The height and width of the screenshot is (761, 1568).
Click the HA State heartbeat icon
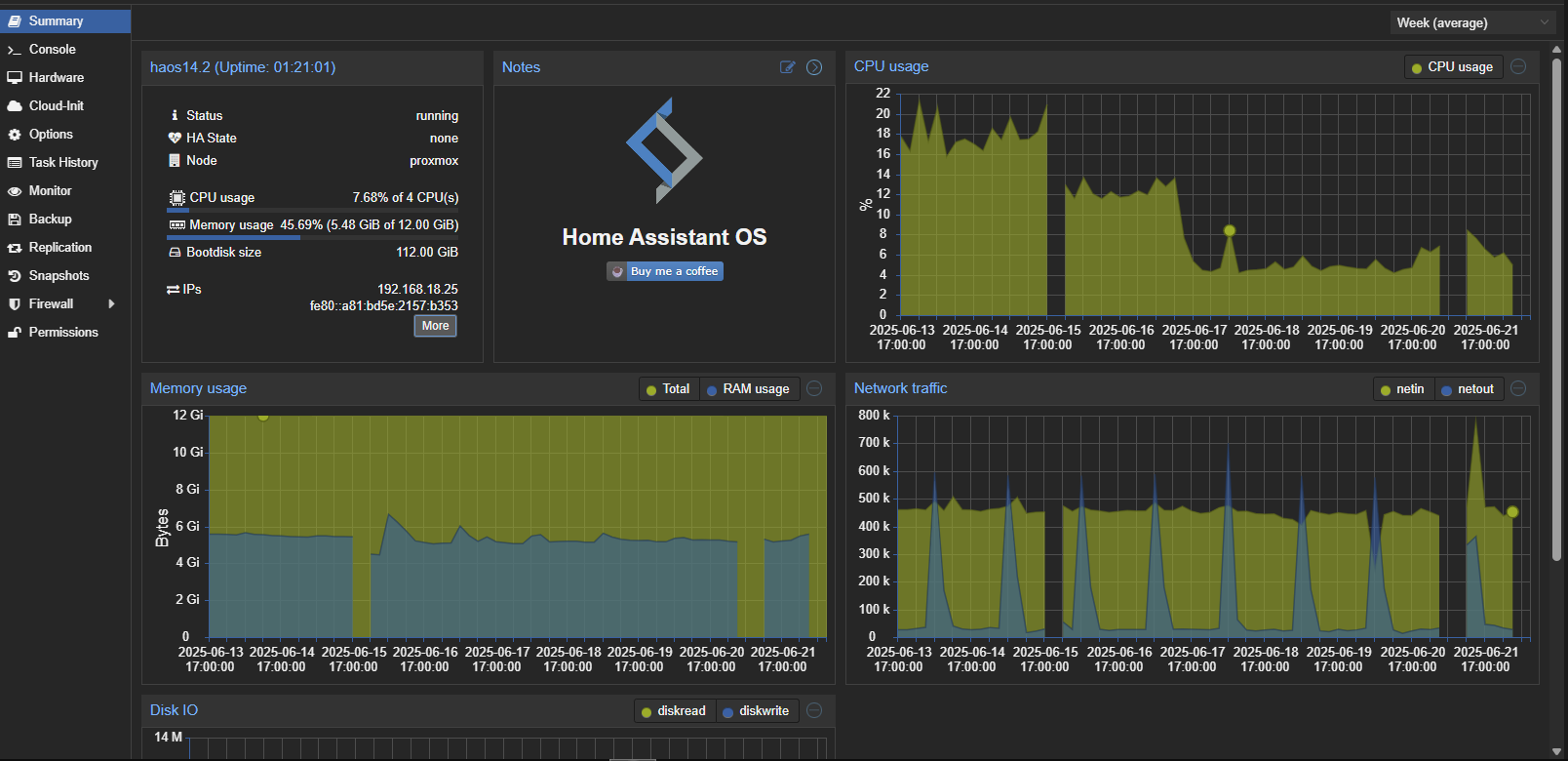(x=175, y=138)
